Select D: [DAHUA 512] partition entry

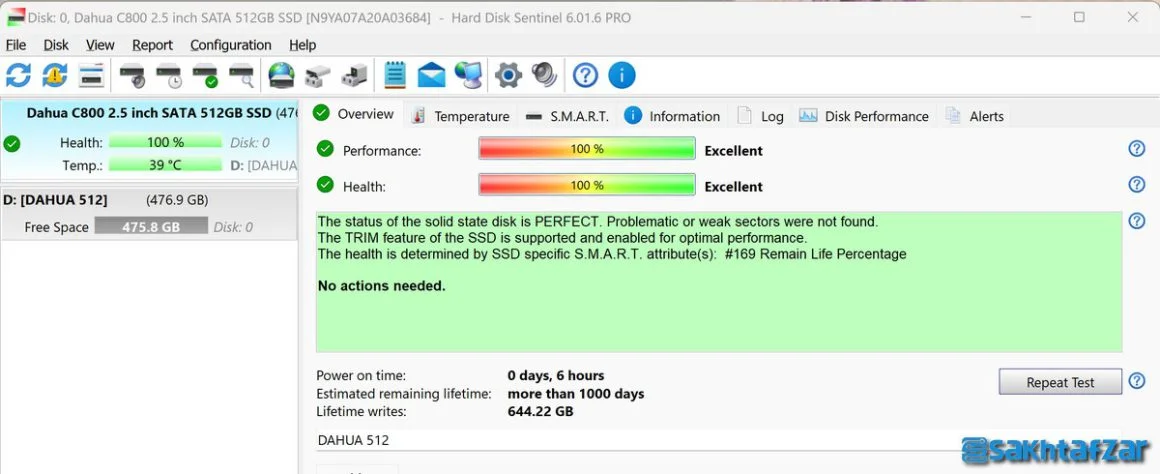(149, 200)
